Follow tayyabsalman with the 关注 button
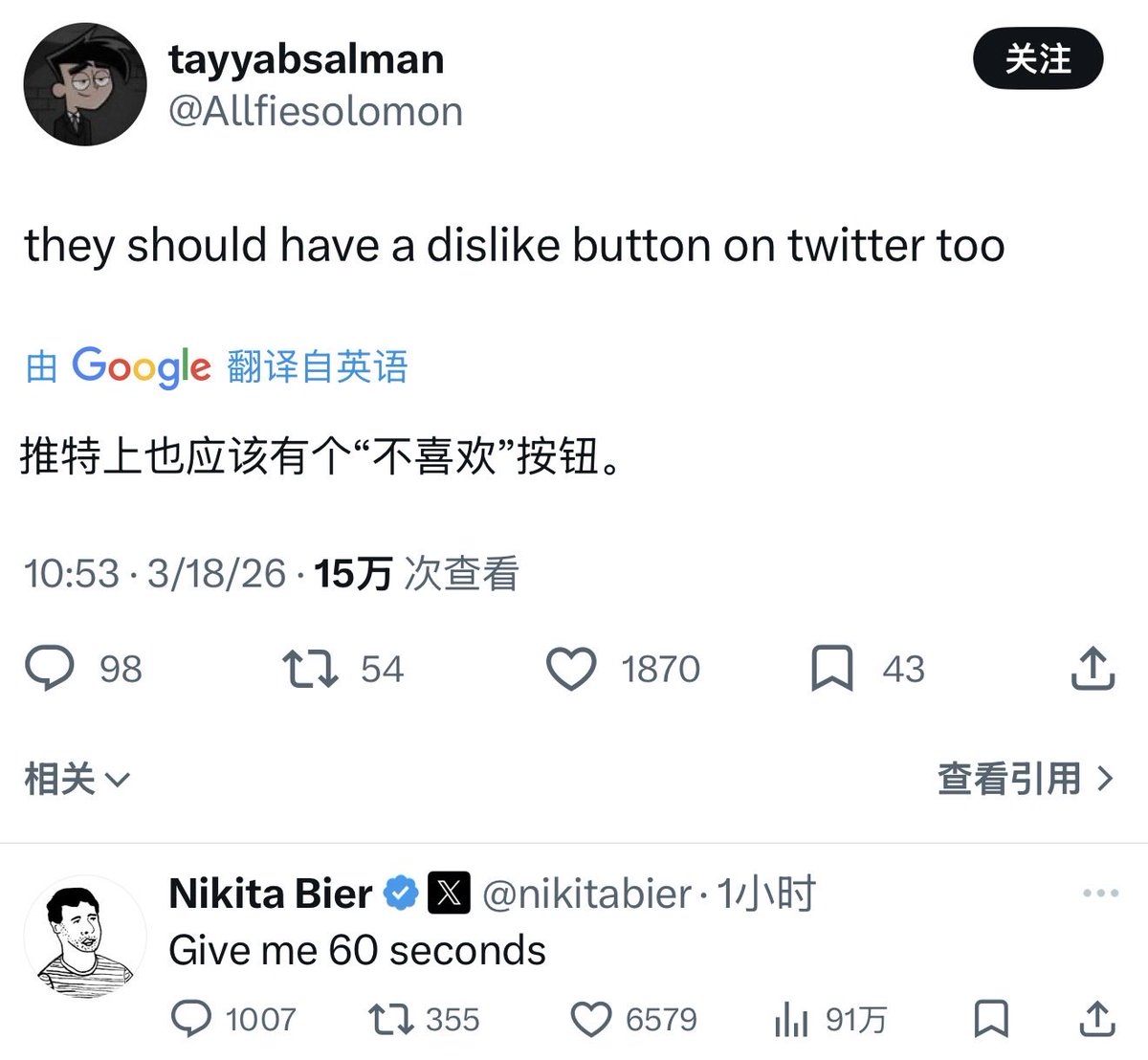This screenshot has width=1148, height=1060. click(x=1038, y=59)
